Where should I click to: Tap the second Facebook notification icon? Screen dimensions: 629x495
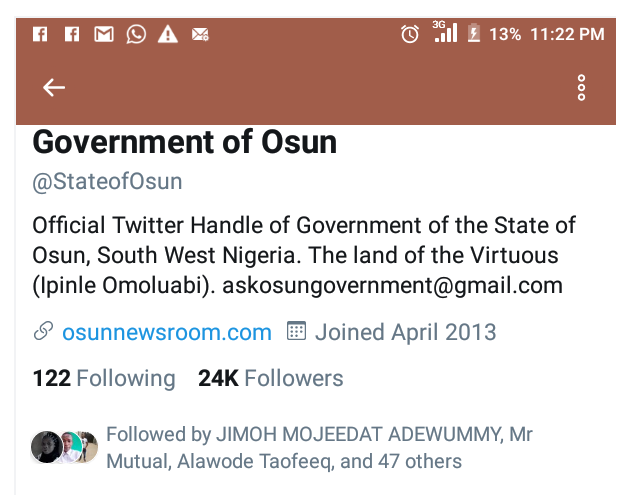point(72,34)
